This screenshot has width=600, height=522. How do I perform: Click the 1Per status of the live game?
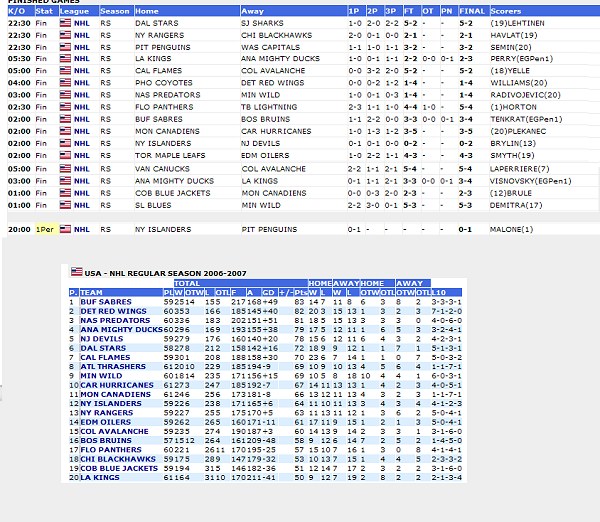click(46, 229)
